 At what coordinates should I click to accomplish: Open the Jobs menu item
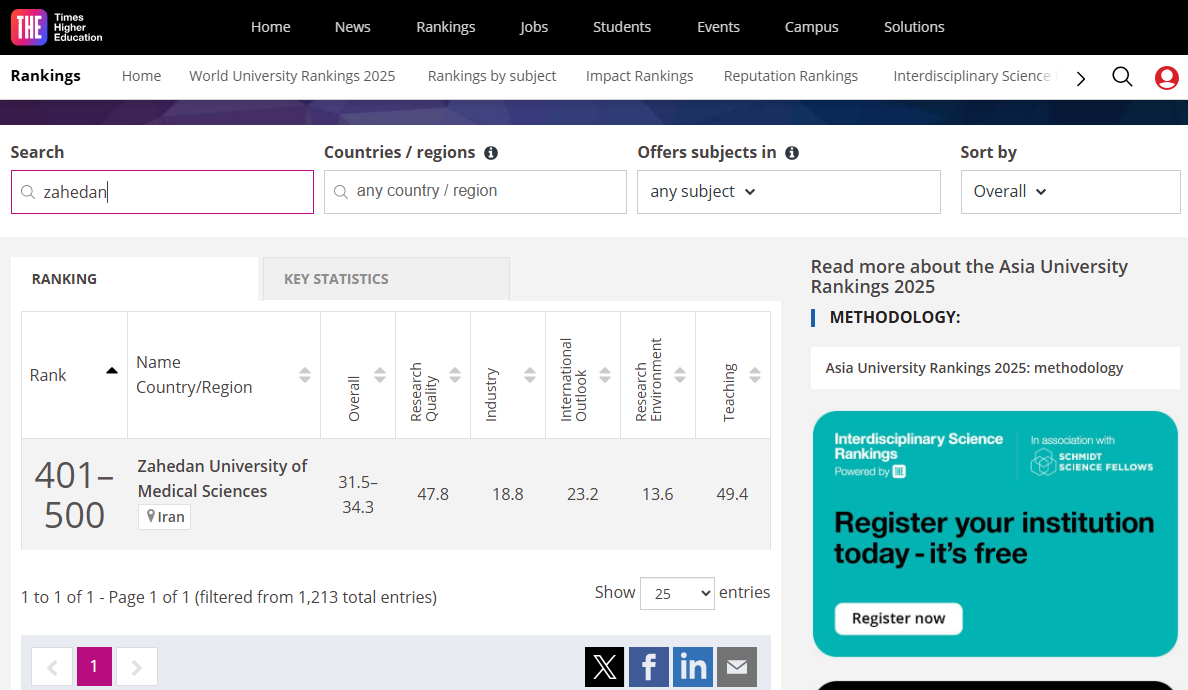point(533,27)
